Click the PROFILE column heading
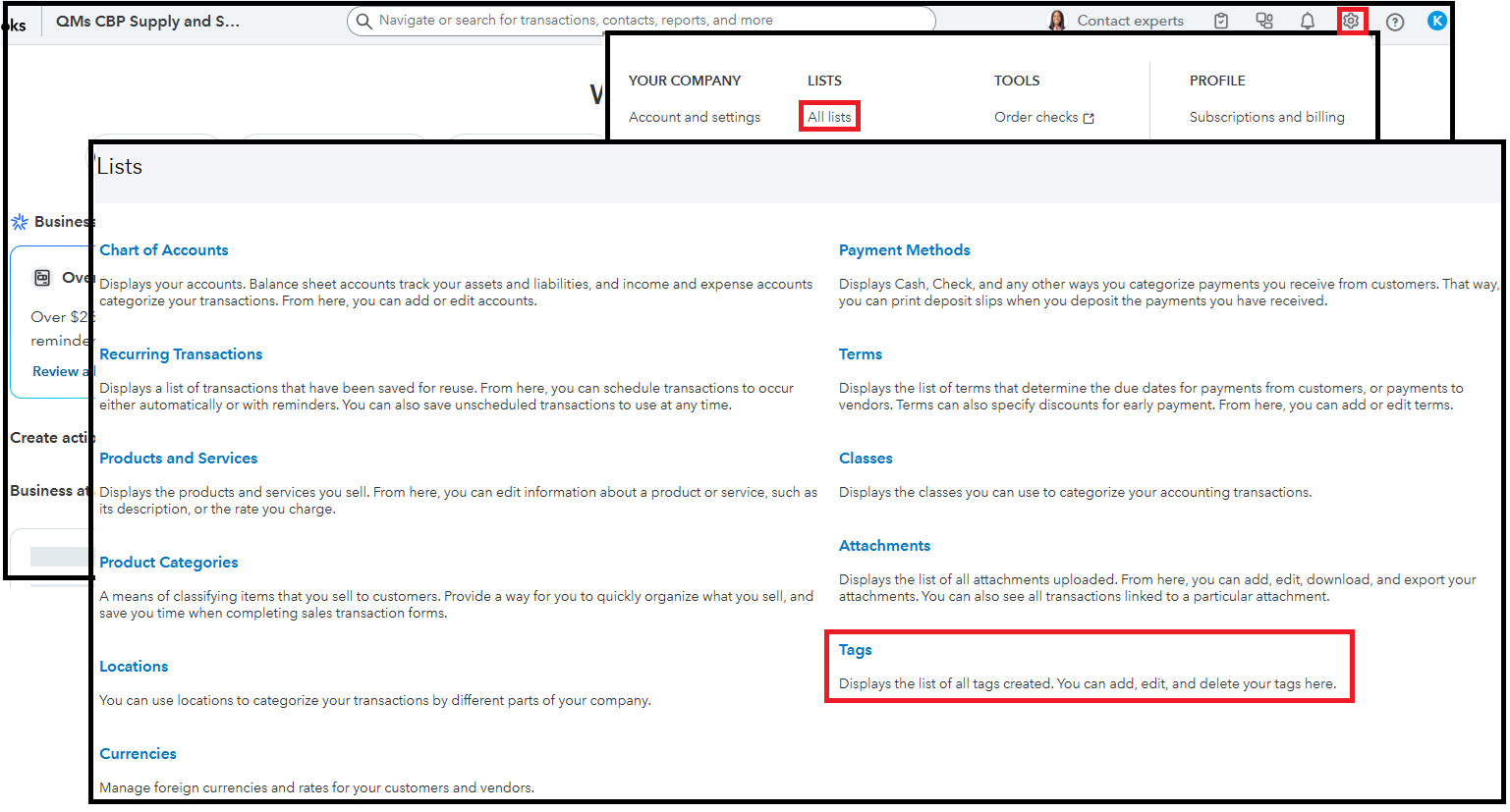Viewport: 1510px width, 812px height. [x=1217, y=81]
